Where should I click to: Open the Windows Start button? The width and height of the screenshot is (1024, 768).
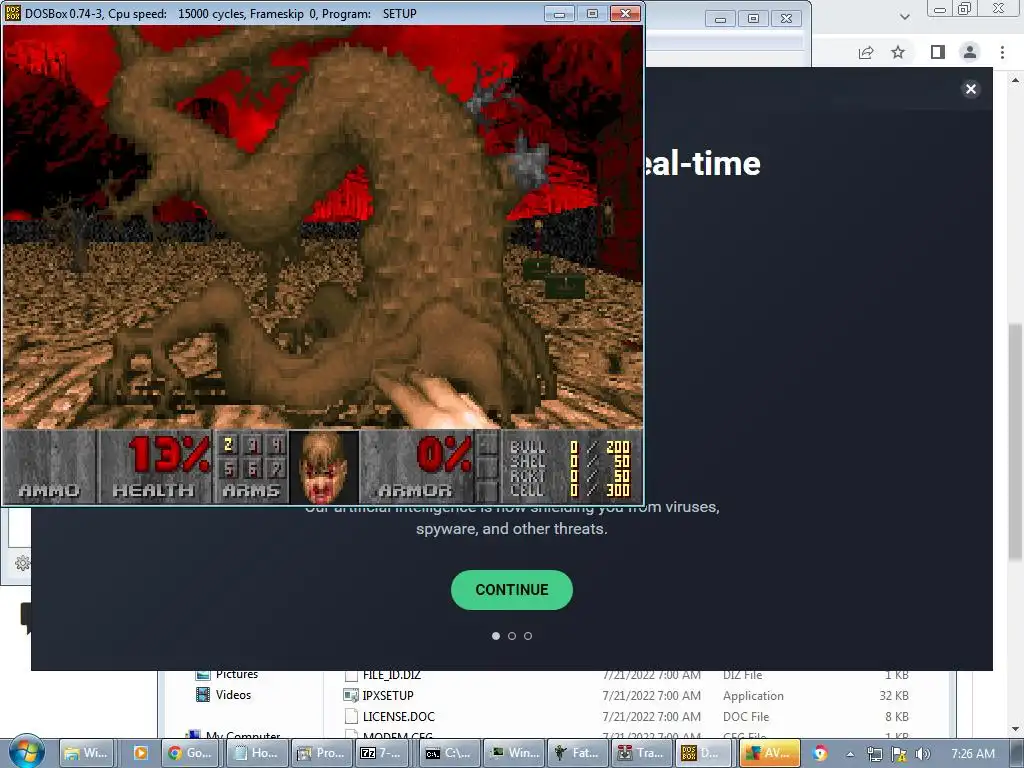[x=26, y=751]
